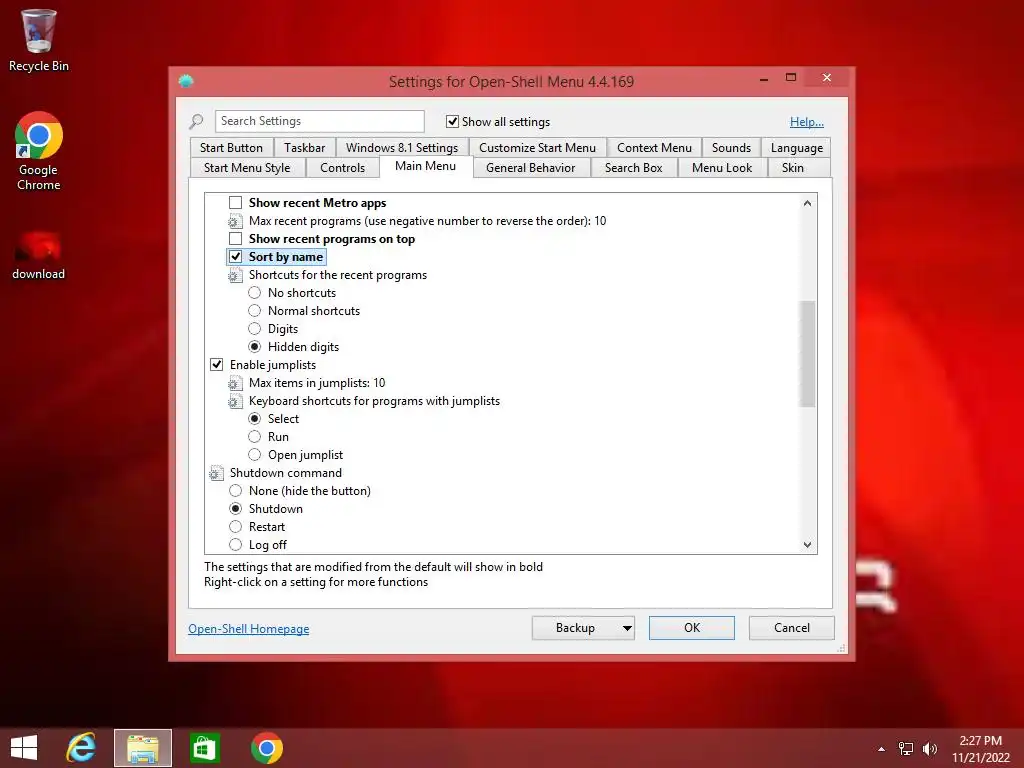Open the Menu Look tab
Screen dimensions: 1024x768
pyautogui.click(x=722, y=168)
